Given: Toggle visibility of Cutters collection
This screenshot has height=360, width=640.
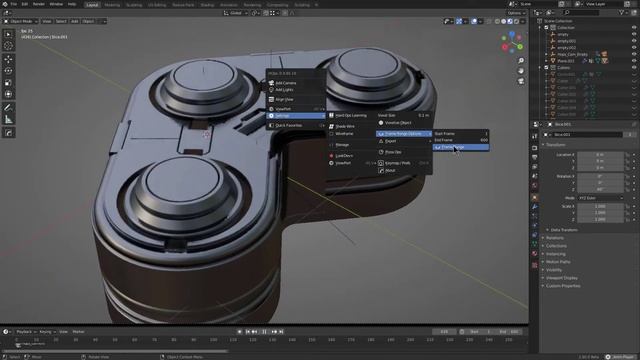Looking at the screenshot, I should coord(634,67).
